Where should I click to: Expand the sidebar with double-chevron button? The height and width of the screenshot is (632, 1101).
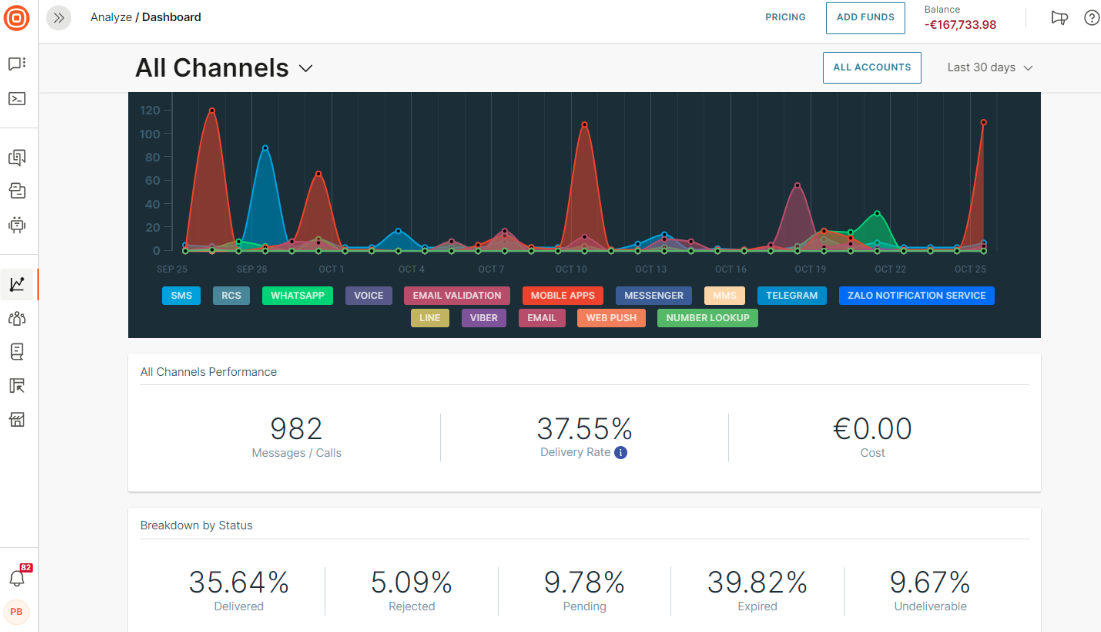click(x=59, y=18)
